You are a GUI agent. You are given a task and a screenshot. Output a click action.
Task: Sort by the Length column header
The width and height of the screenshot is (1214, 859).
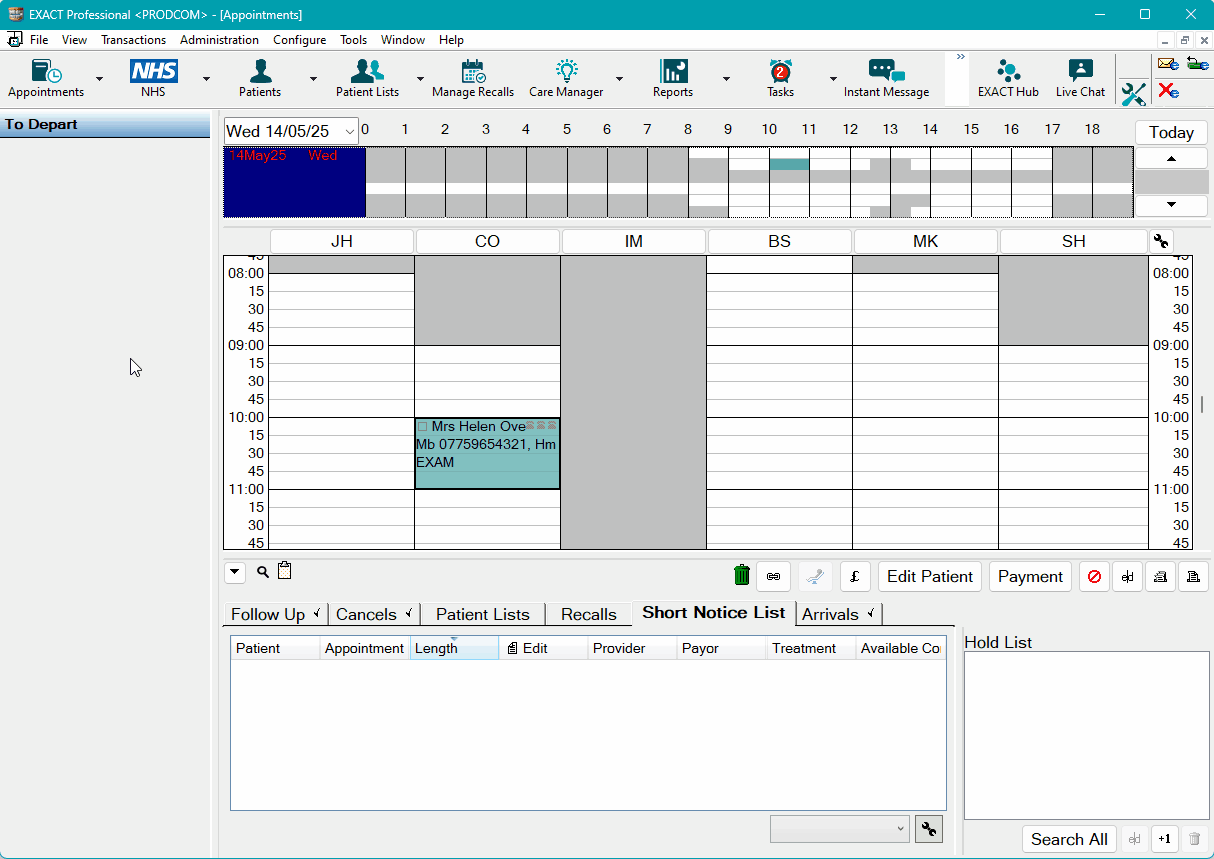tap(454, 648)
